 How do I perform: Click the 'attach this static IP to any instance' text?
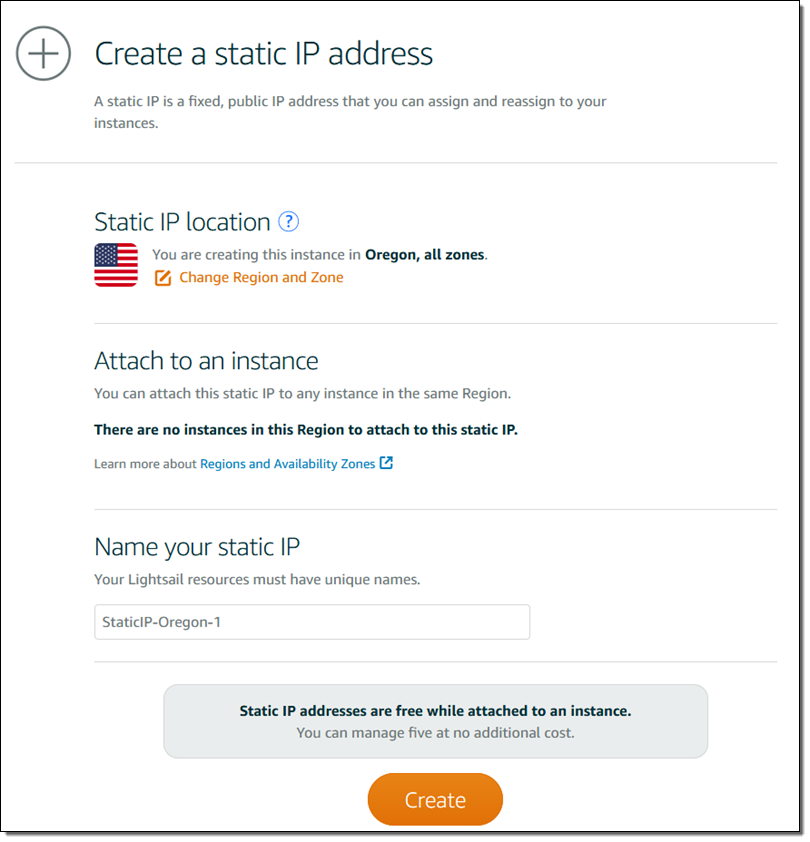coord(302,394)
